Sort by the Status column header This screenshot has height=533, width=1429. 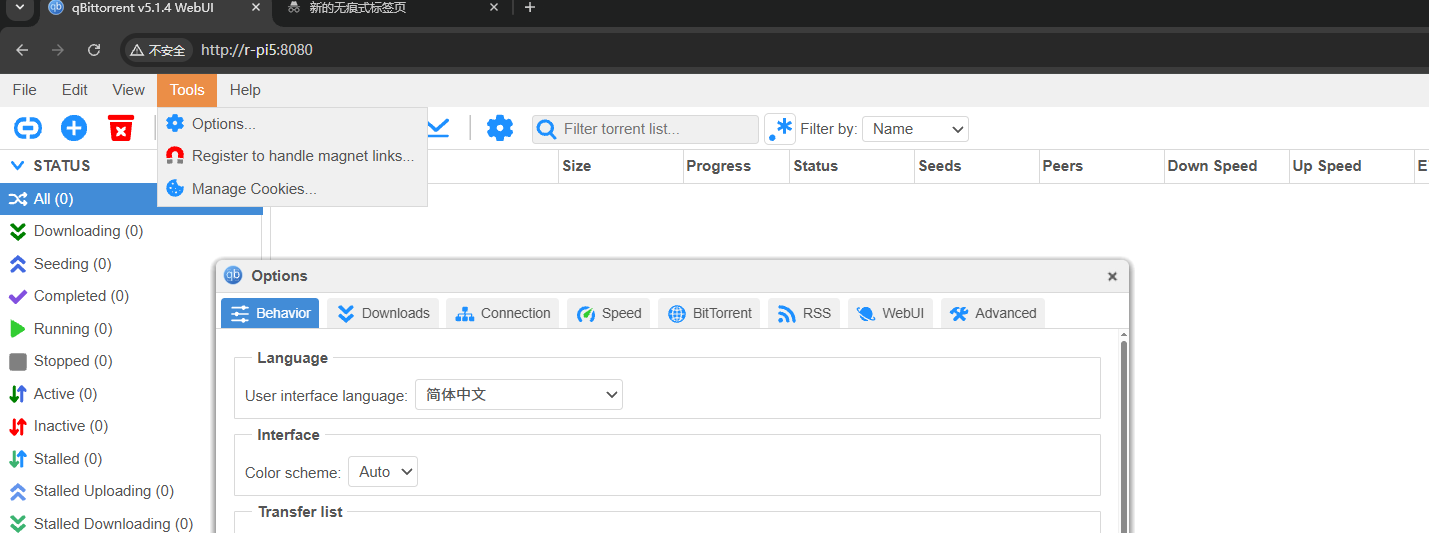[852, 166]
